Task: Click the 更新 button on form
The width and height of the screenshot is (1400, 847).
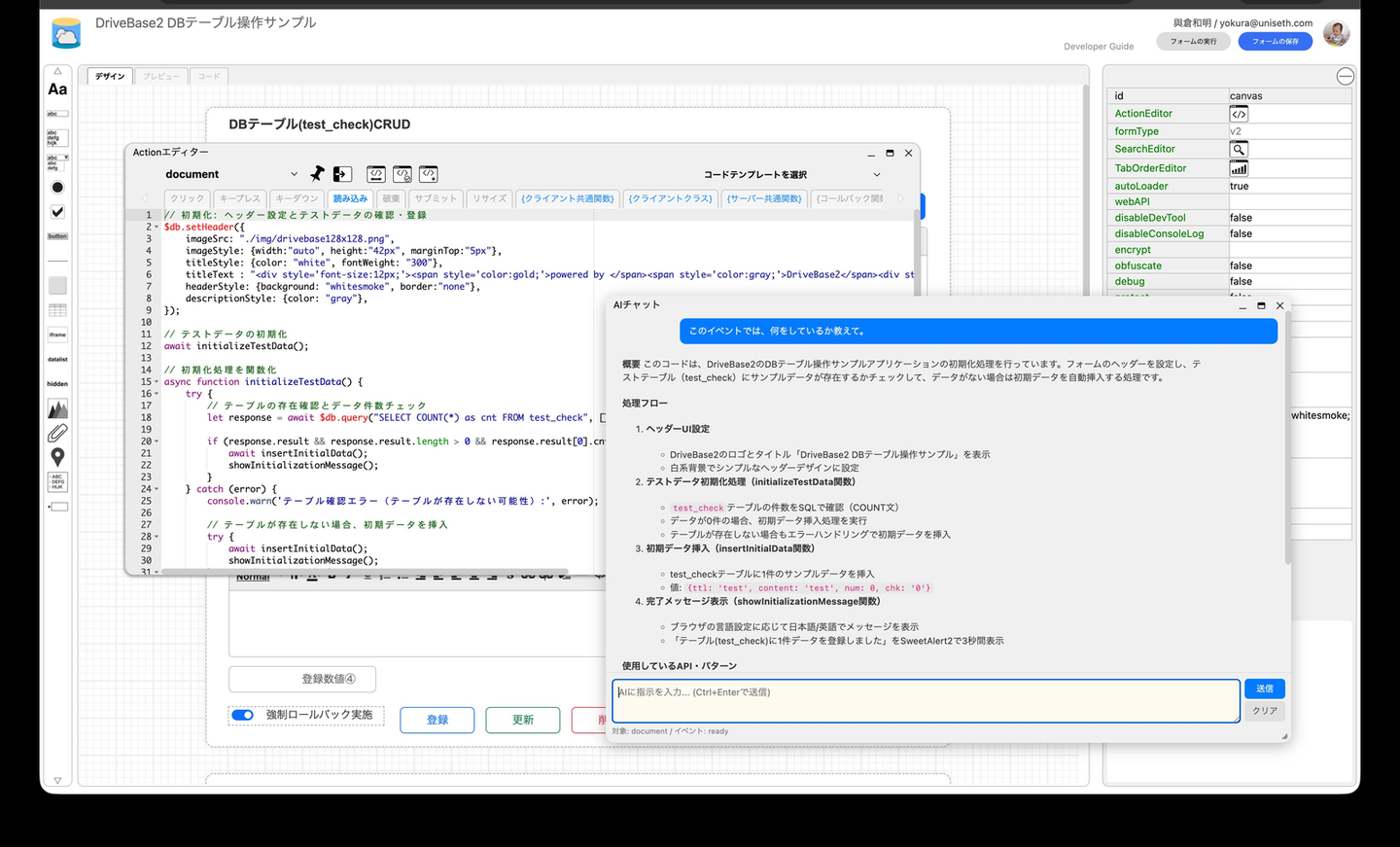Action: tap(523, 720)
